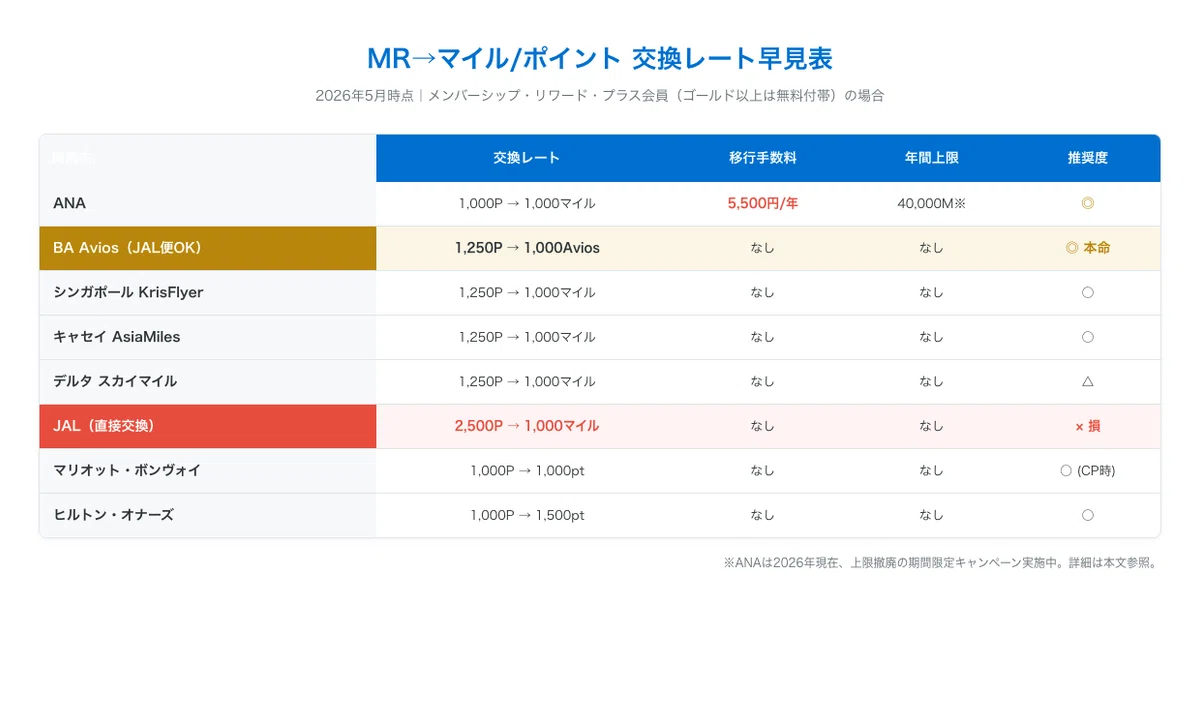
Task: Select the 'ヒルトン・オナーズ' row label
Action: pos(113,515)
